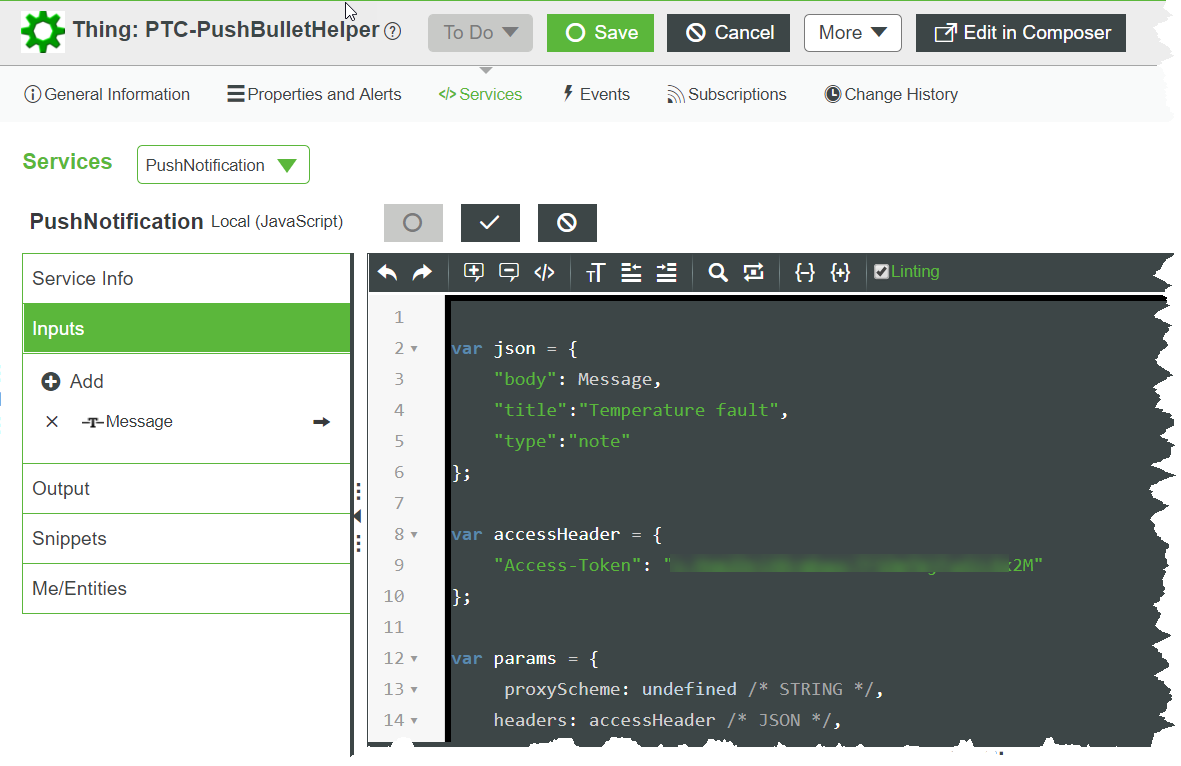Open the PushNotification service dropdown
This screenshot has width=1181, height=766.
(223, 165)
